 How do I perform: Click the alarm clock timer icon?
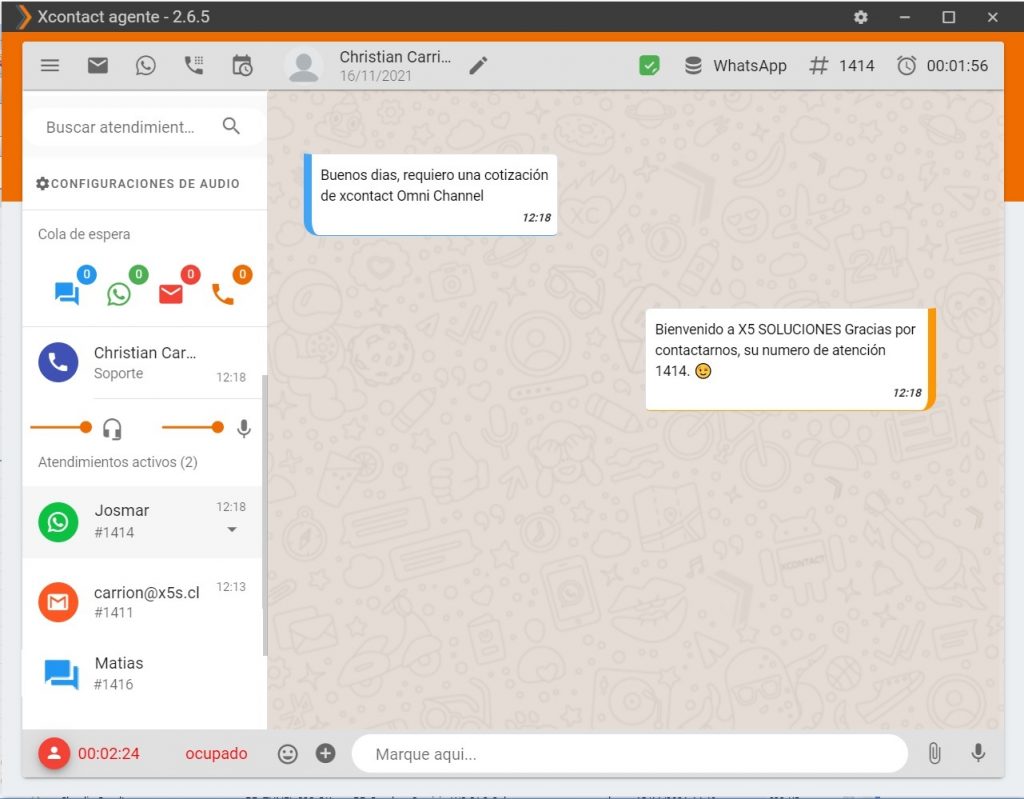(x=906, y=65)
